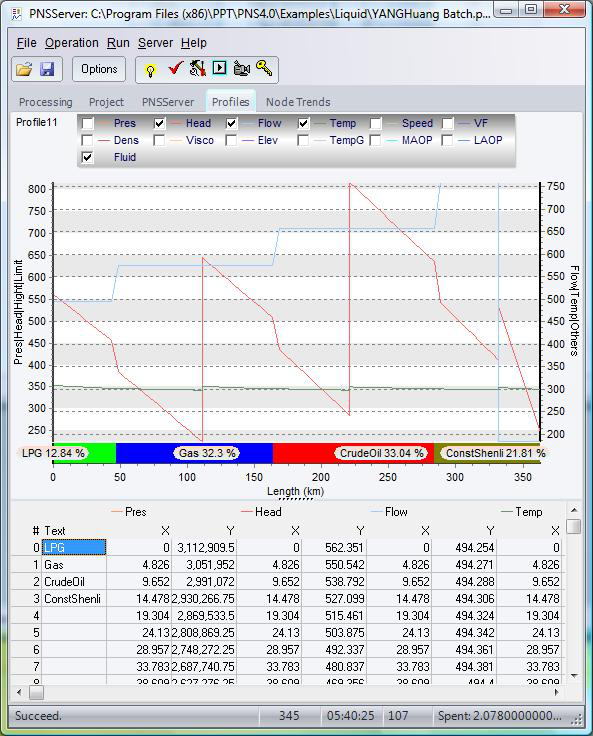Tick the MAOP checkbox
Screen dimensions: 593x736
376,140
